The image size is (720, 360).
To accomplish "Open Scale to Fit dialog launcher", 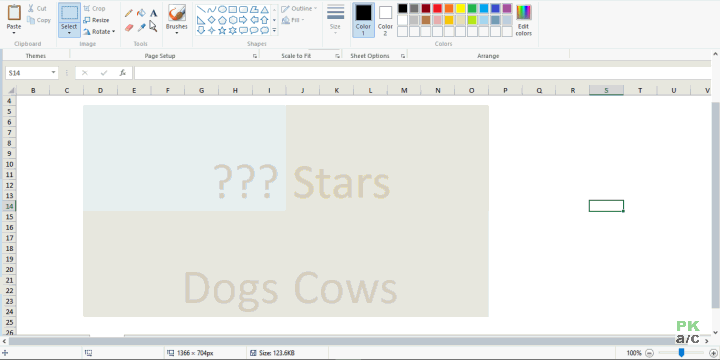I will pos(337,56).
